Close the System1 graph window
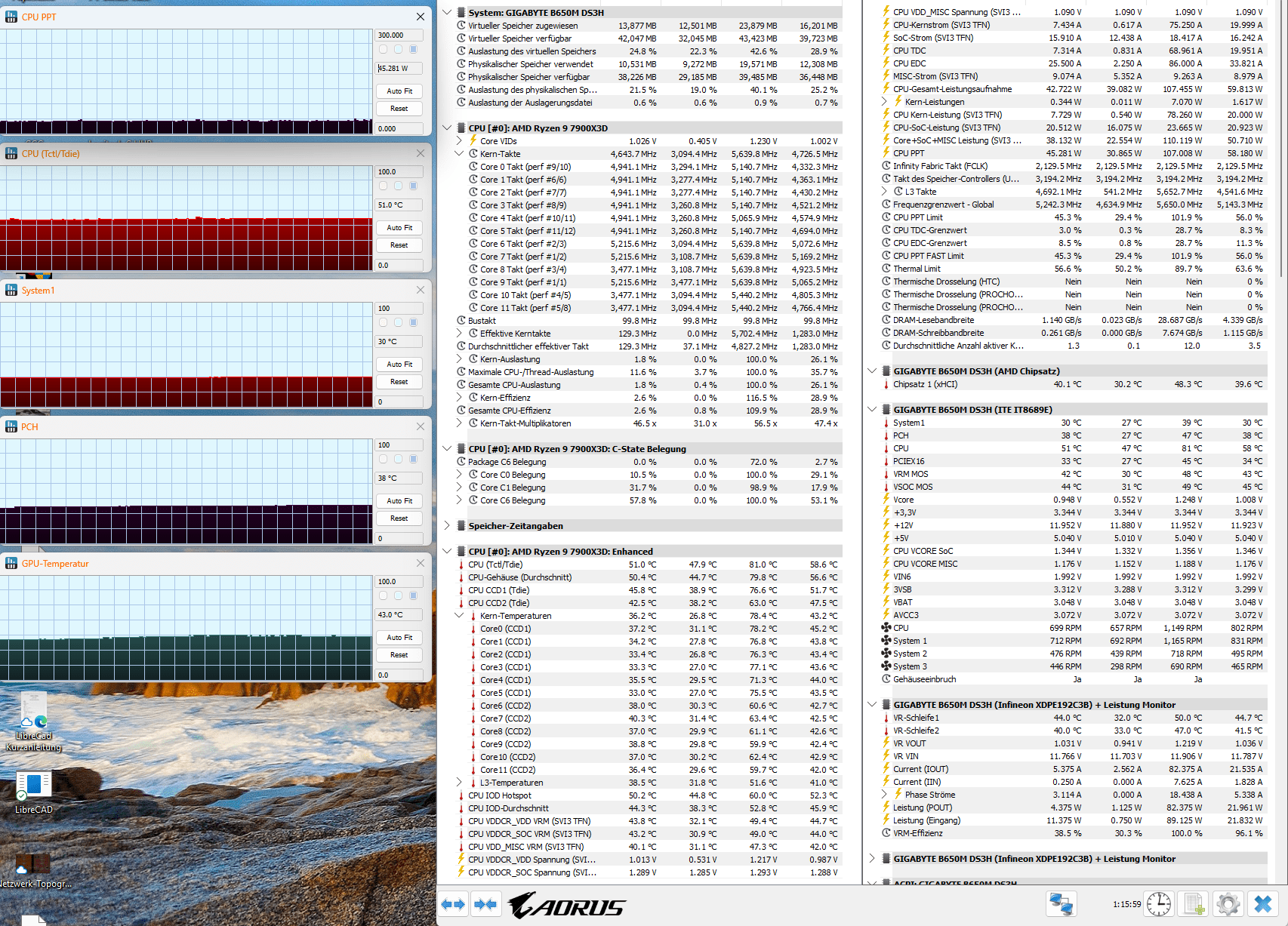The width and height of the screenshot is (1288, 926). coord(421,290)
